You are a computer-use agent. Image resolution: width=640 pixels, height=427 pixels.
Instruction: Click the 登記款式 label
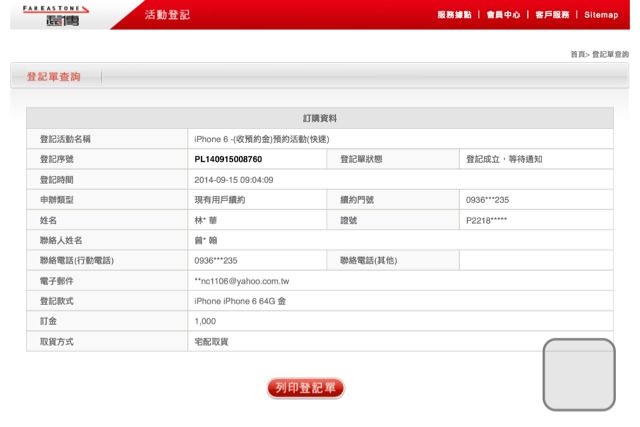pyautogui.click(x=56, y=301)
